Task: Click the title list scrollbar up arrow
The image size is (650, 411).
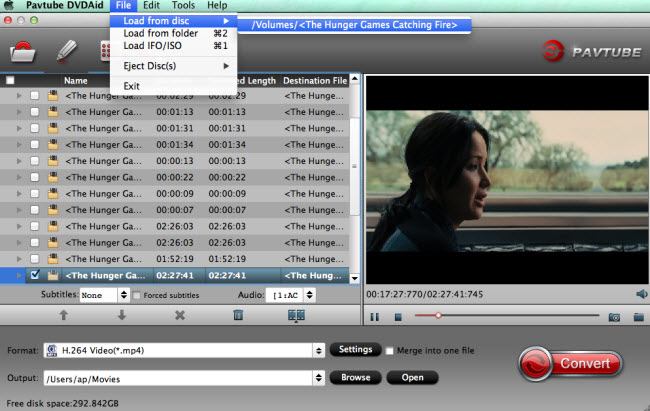Action: [x=354, y=78]
